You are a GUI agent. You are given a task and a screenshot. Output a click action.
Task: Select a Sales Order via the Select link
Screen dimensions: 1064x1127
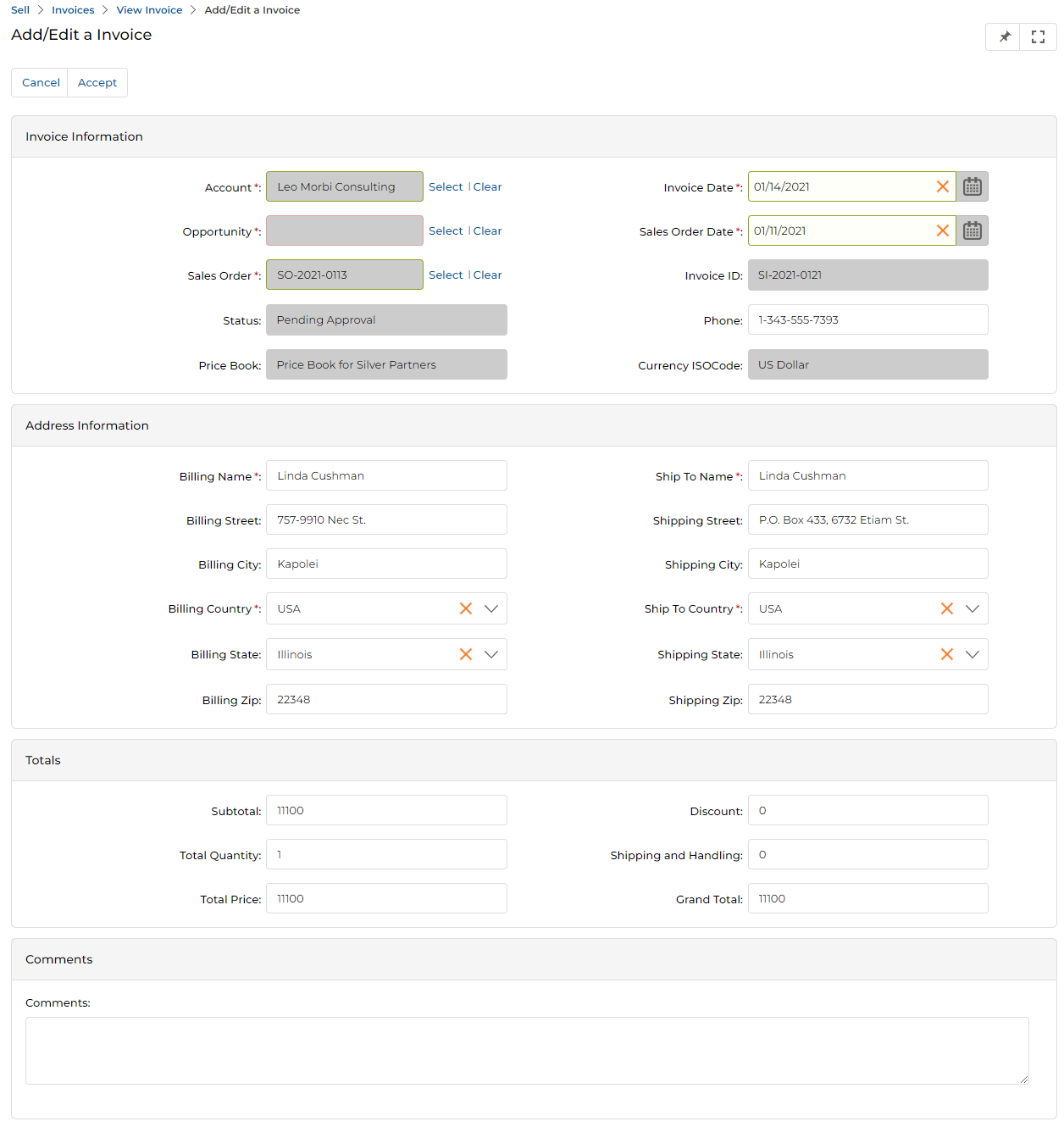pos(446,275)
